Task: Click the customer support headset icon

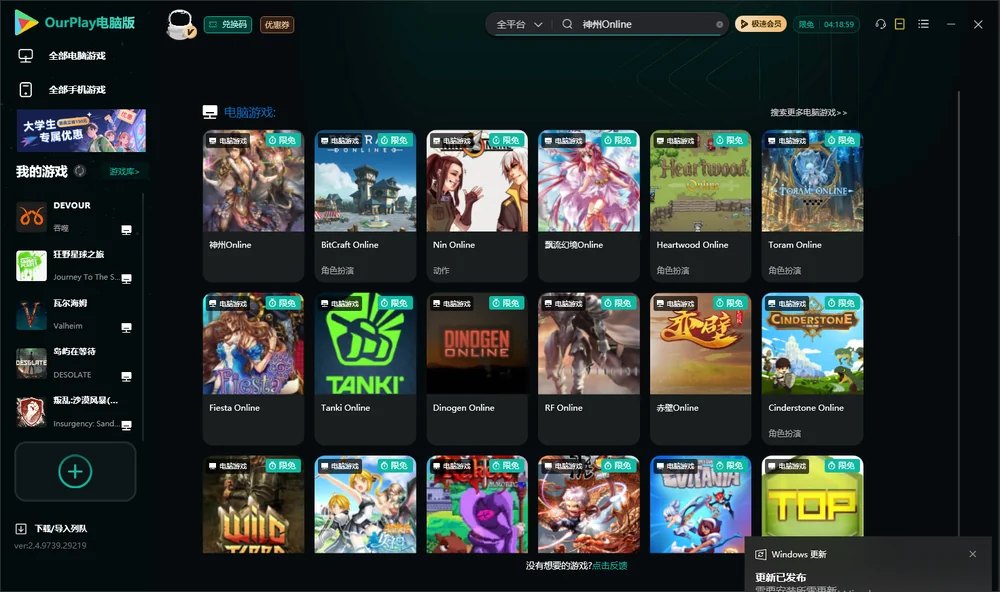Action: point(881,24)
